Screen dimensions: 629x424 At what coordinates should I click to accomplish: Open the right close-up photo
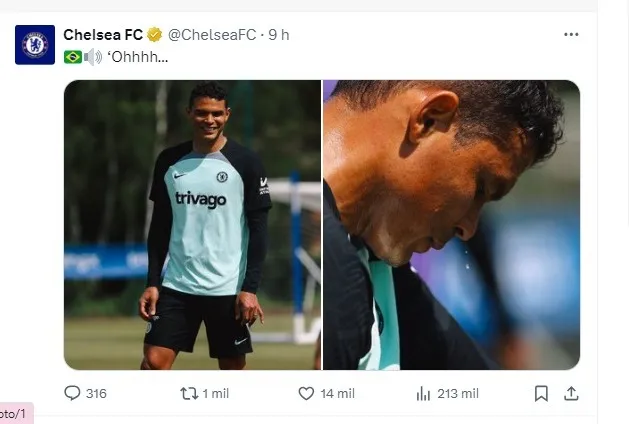[451, 225]
